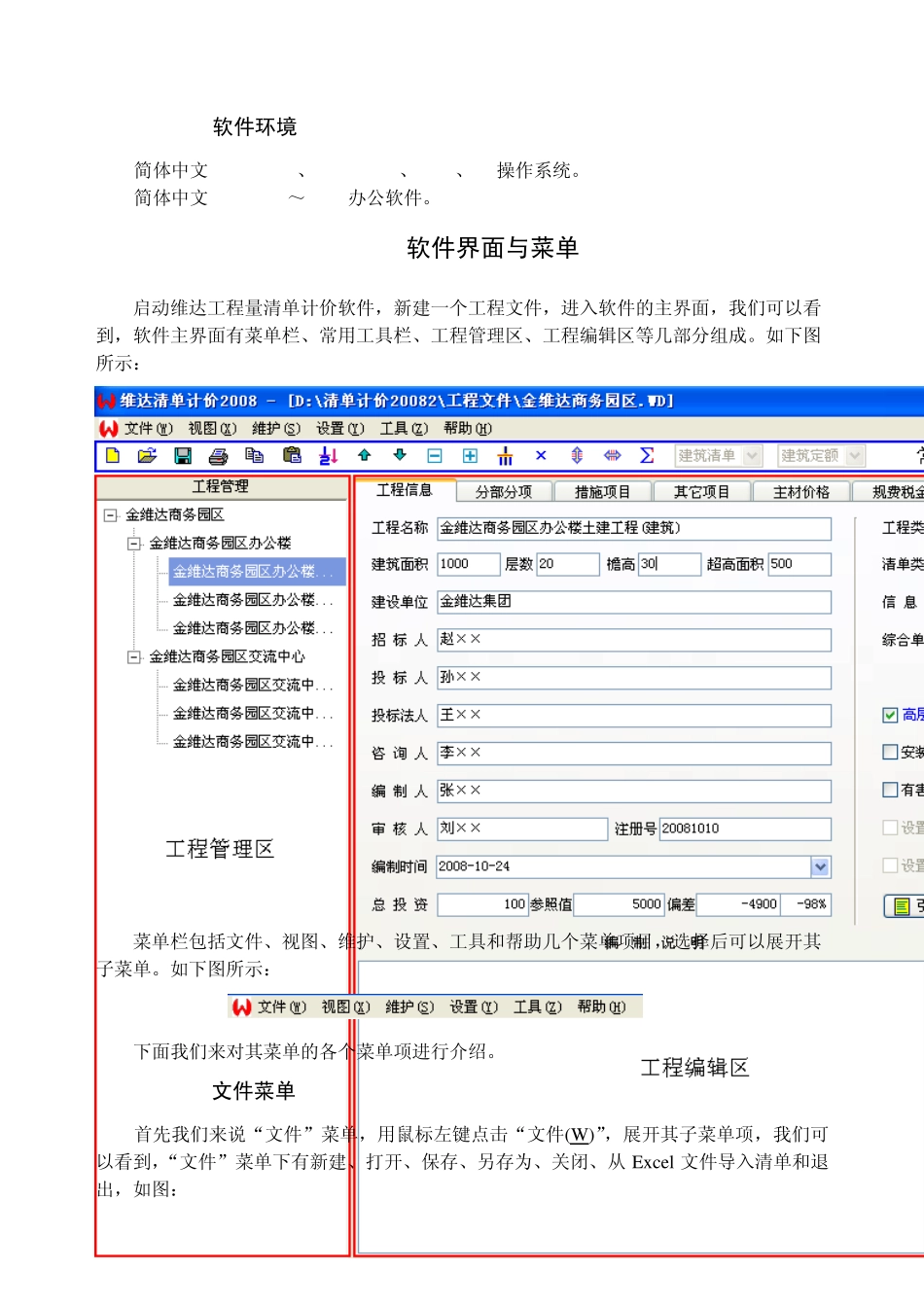Click the 审核人 field with 刘××

point(522,829)
